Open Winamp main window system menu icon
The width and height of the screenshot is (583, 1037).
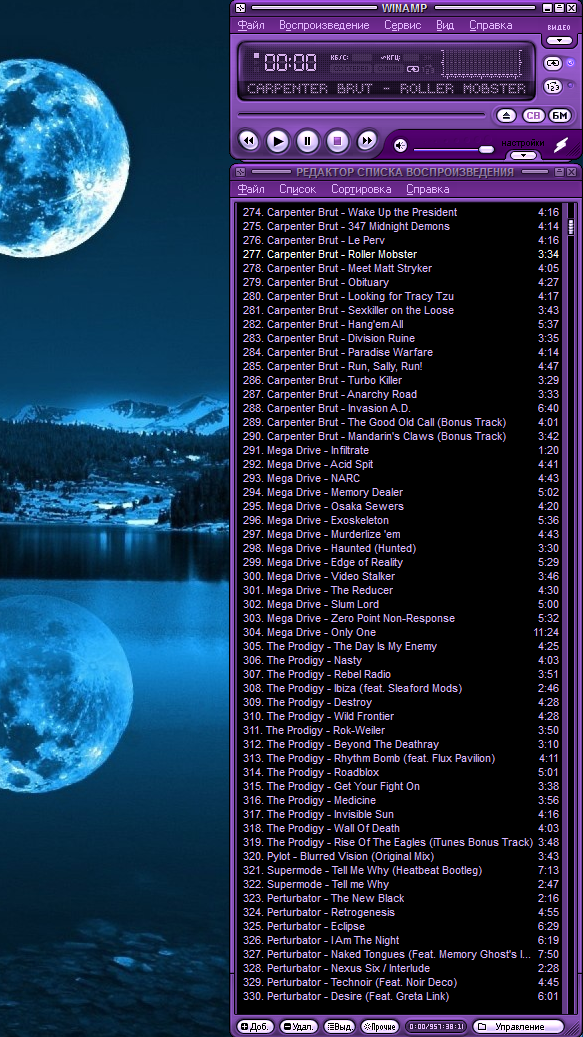coord(240,8)
